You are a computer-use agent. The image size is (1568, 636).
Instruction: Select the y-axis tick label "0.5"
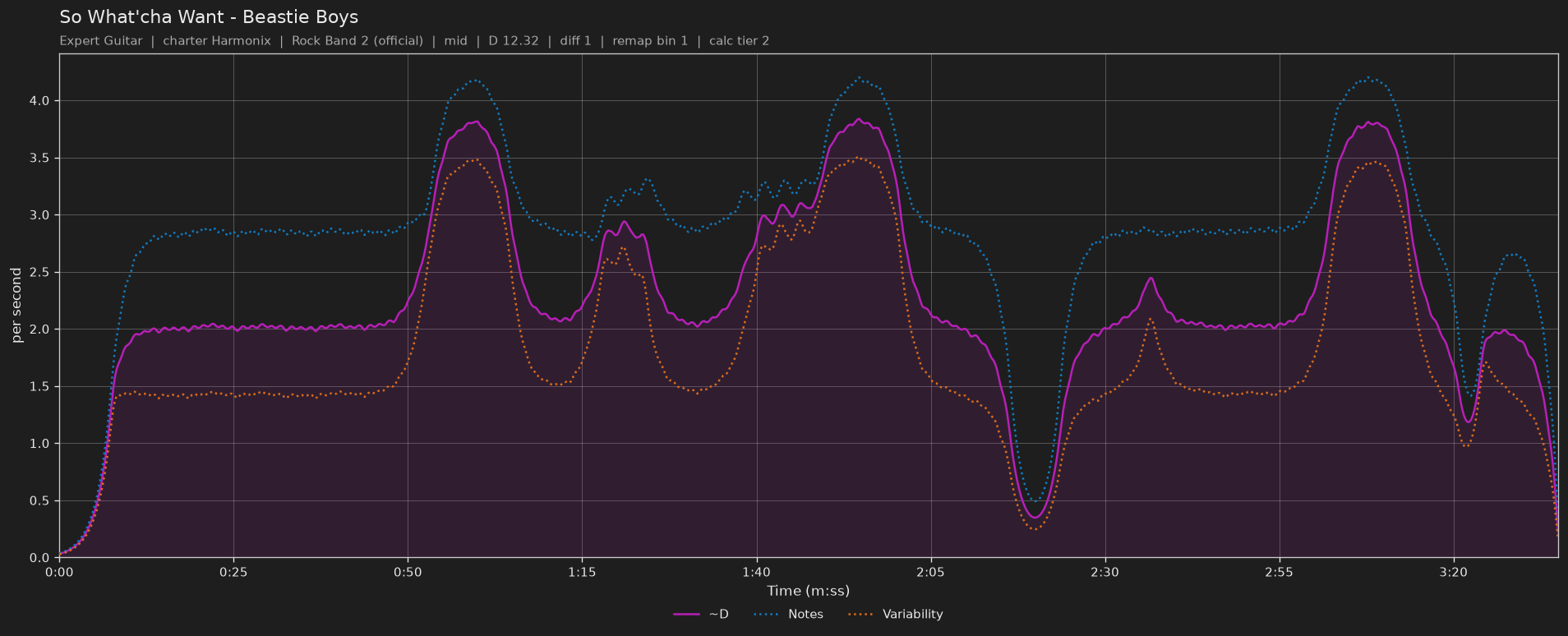coord(39,501)
